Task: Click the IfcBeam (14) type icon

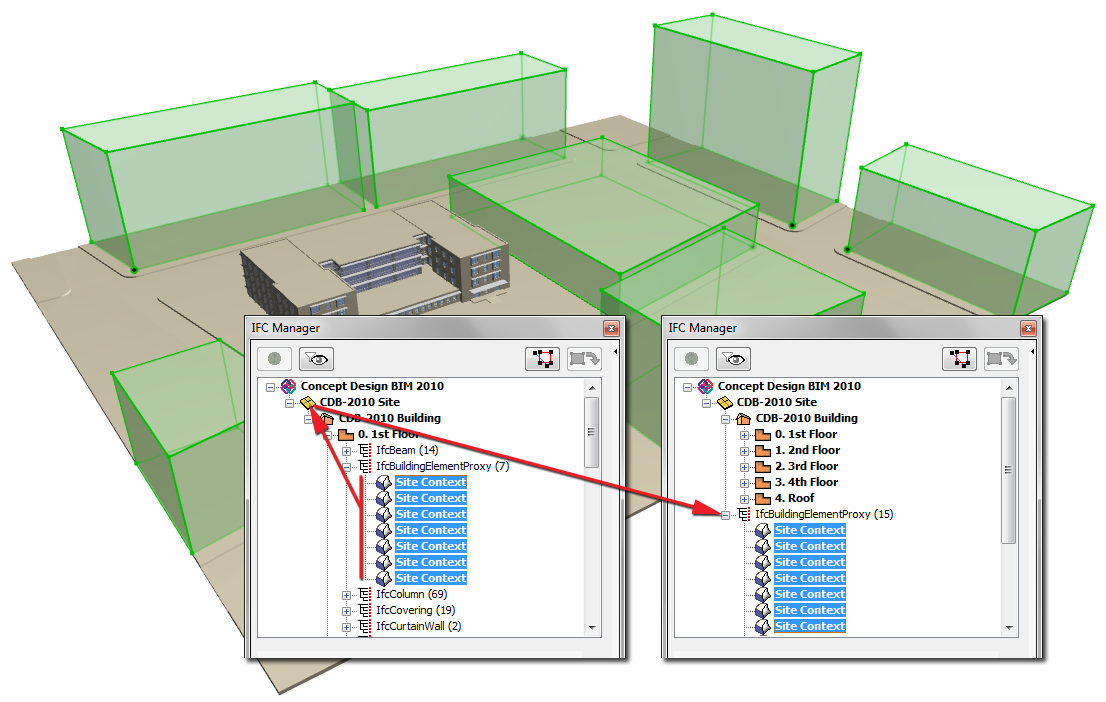Action: 365,450
